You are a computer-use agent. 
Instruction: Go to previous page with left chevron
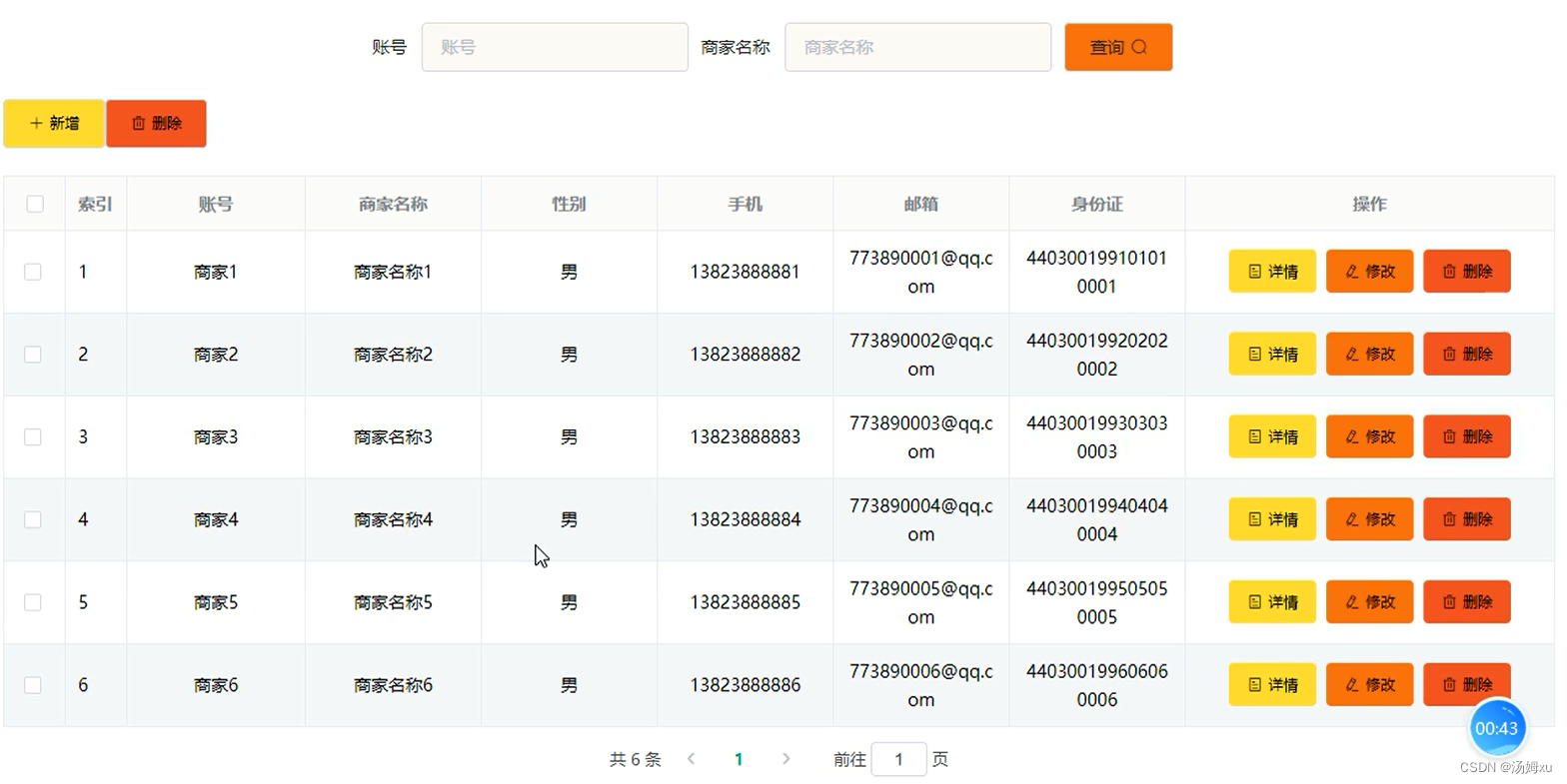pyautogui.click(x=691, y=759)
